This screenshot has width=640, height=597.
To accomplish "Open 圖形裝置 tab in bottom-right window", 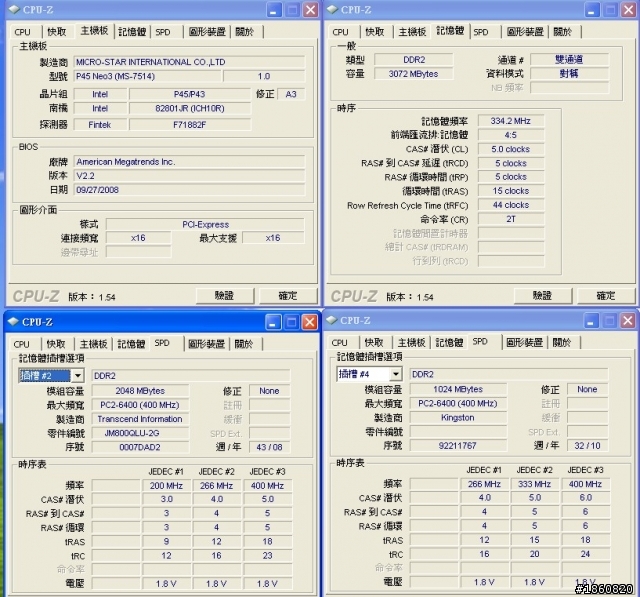I will 524,342.
